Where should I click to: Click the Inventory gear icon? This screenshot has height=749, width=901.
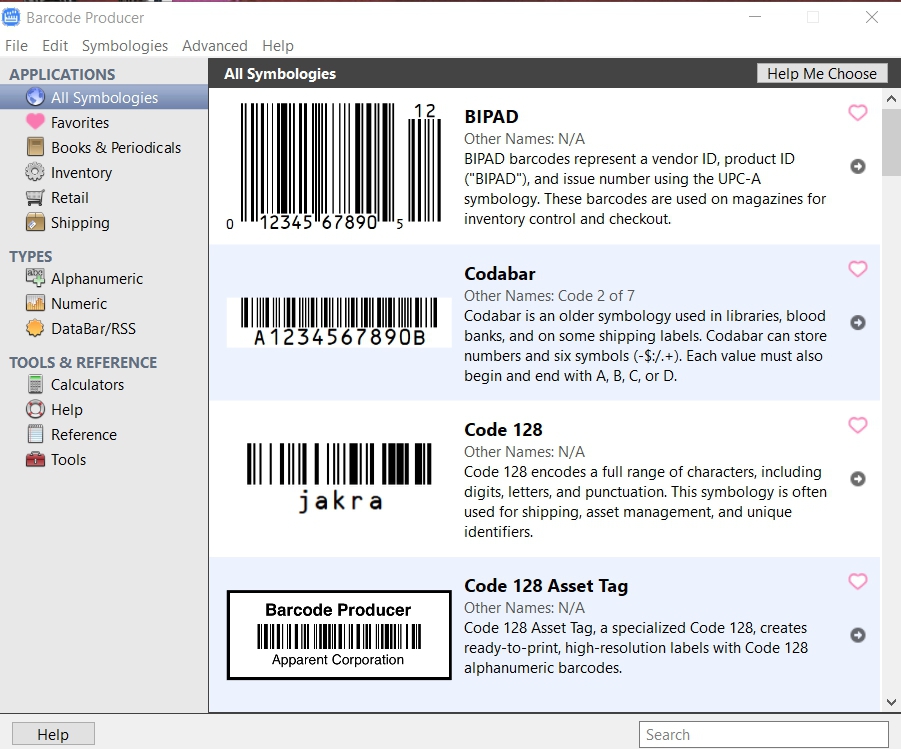point(35,172)
